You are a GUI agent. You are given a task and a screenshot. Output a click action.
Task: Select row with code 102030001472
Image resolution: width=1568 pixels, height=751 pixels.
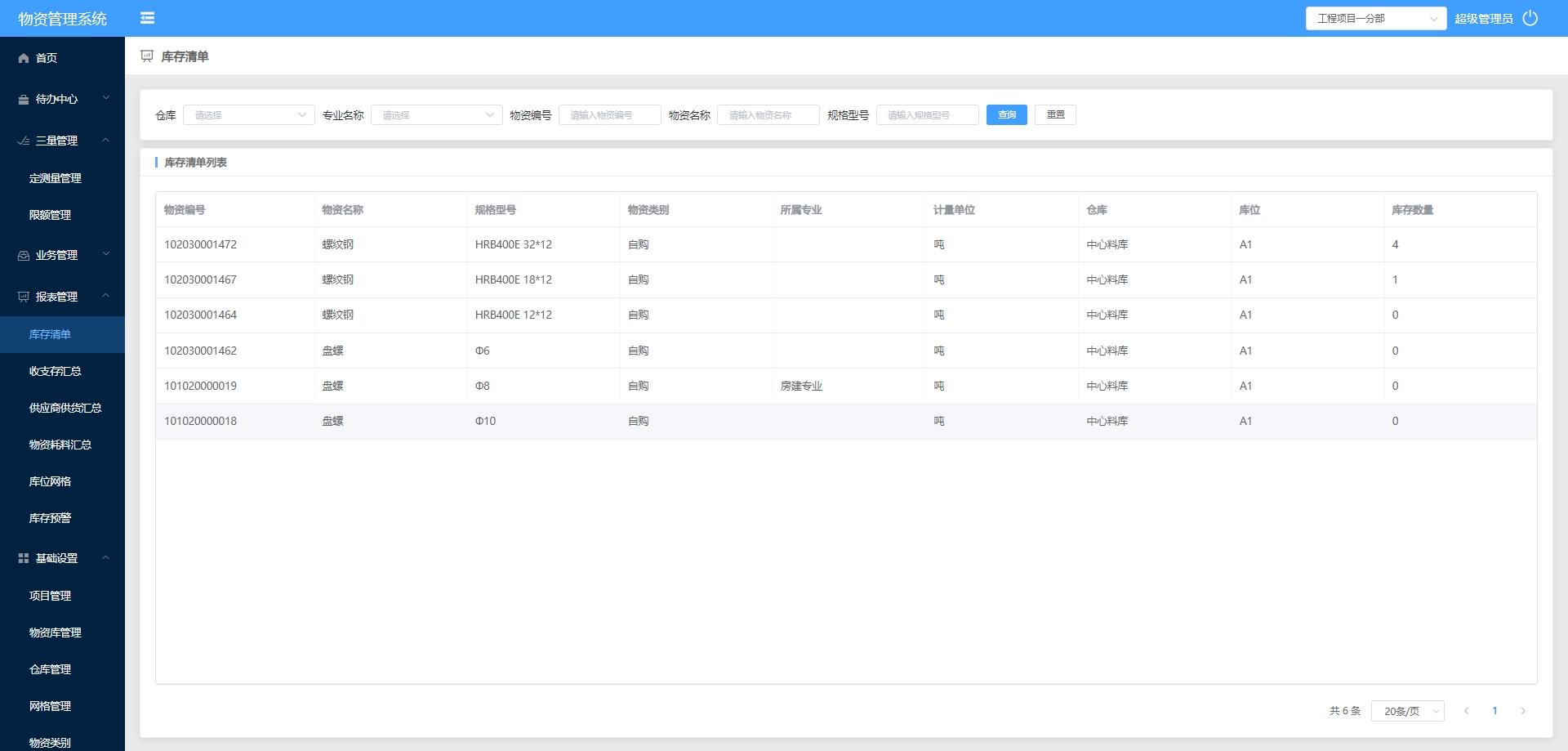[846, 244]
